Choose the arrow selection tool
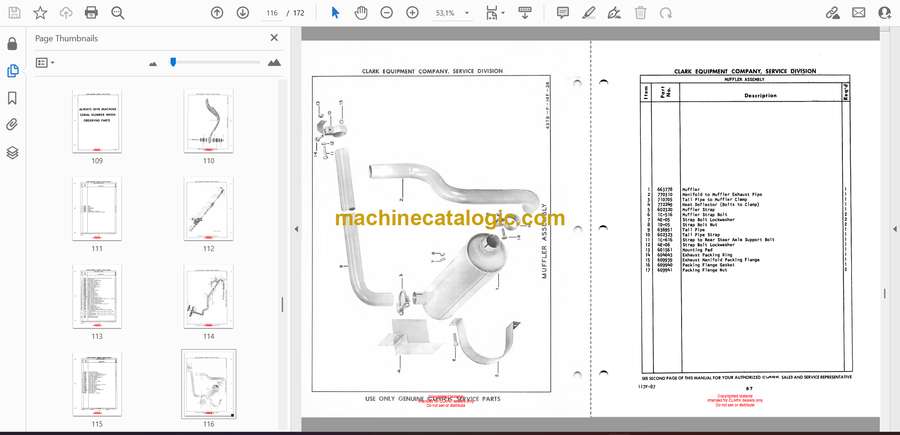The height and width of the screenshot is (435, 900). [335, 13]
